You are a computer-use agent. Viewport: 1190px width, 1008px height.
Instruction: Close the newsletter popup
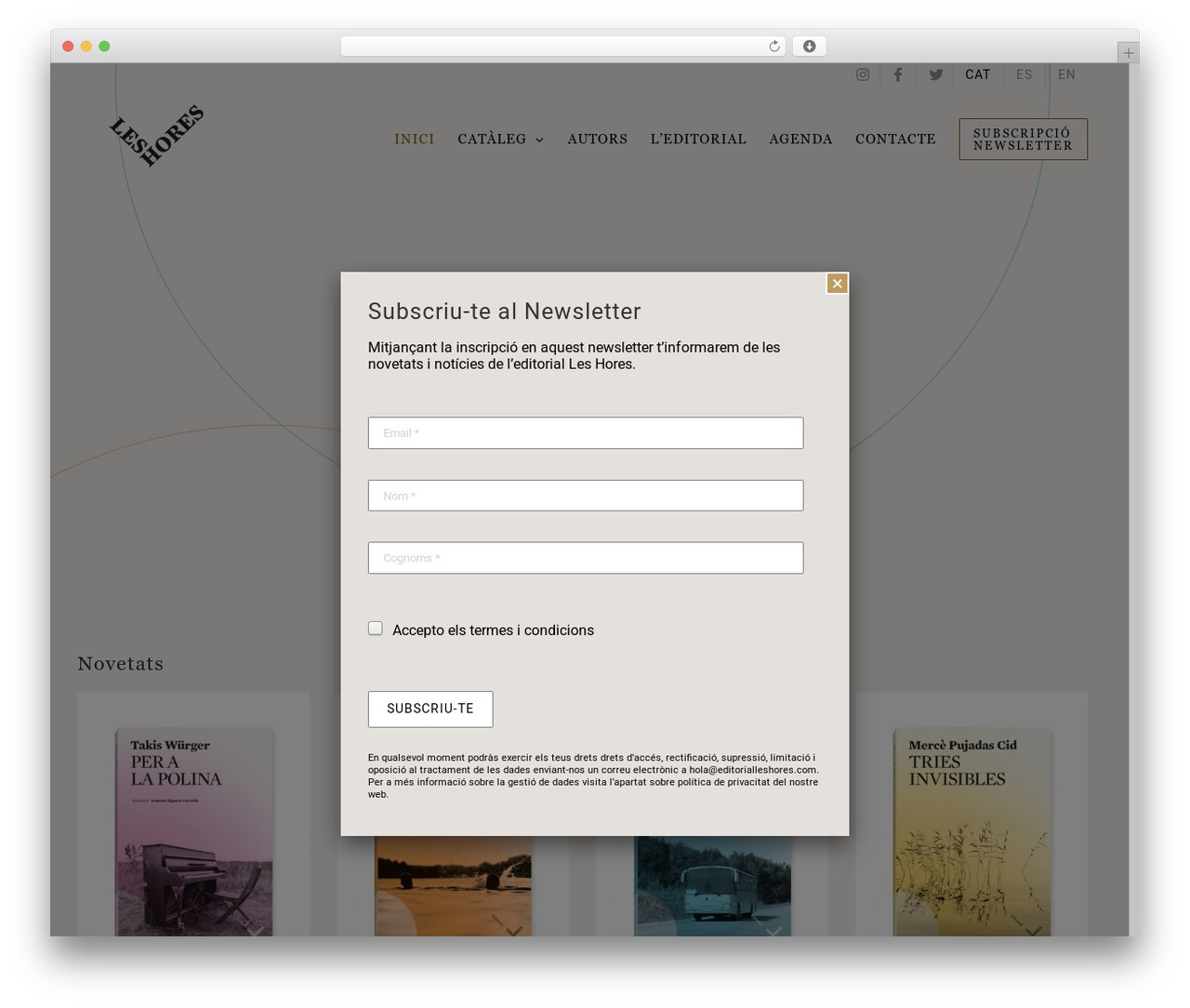click(x=837, y=284)
